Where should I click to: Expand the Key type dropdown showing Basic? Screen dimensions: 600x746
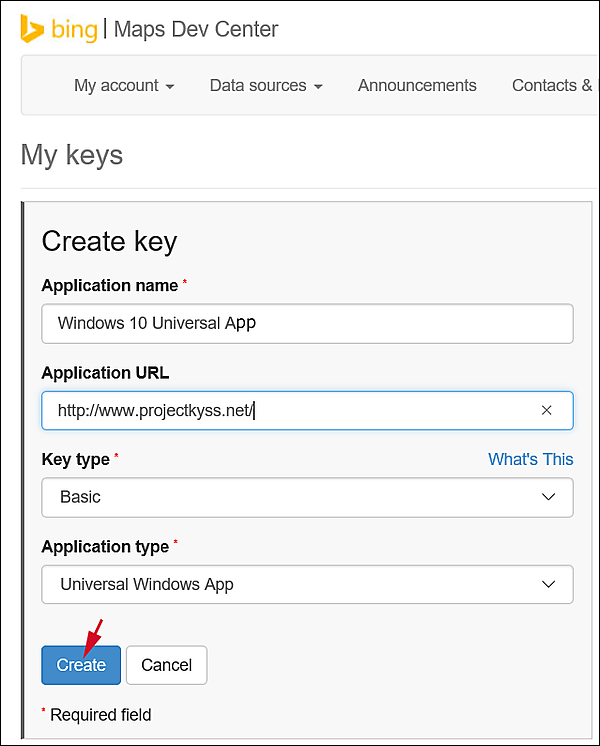[307, 497]
